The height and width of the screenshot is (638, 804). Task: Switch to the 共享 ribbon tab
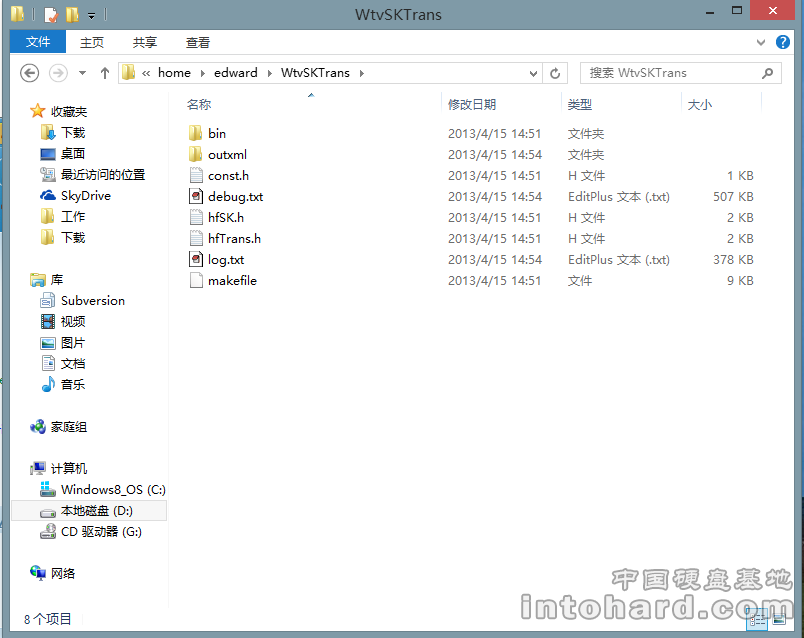click(x=145, y=43)
